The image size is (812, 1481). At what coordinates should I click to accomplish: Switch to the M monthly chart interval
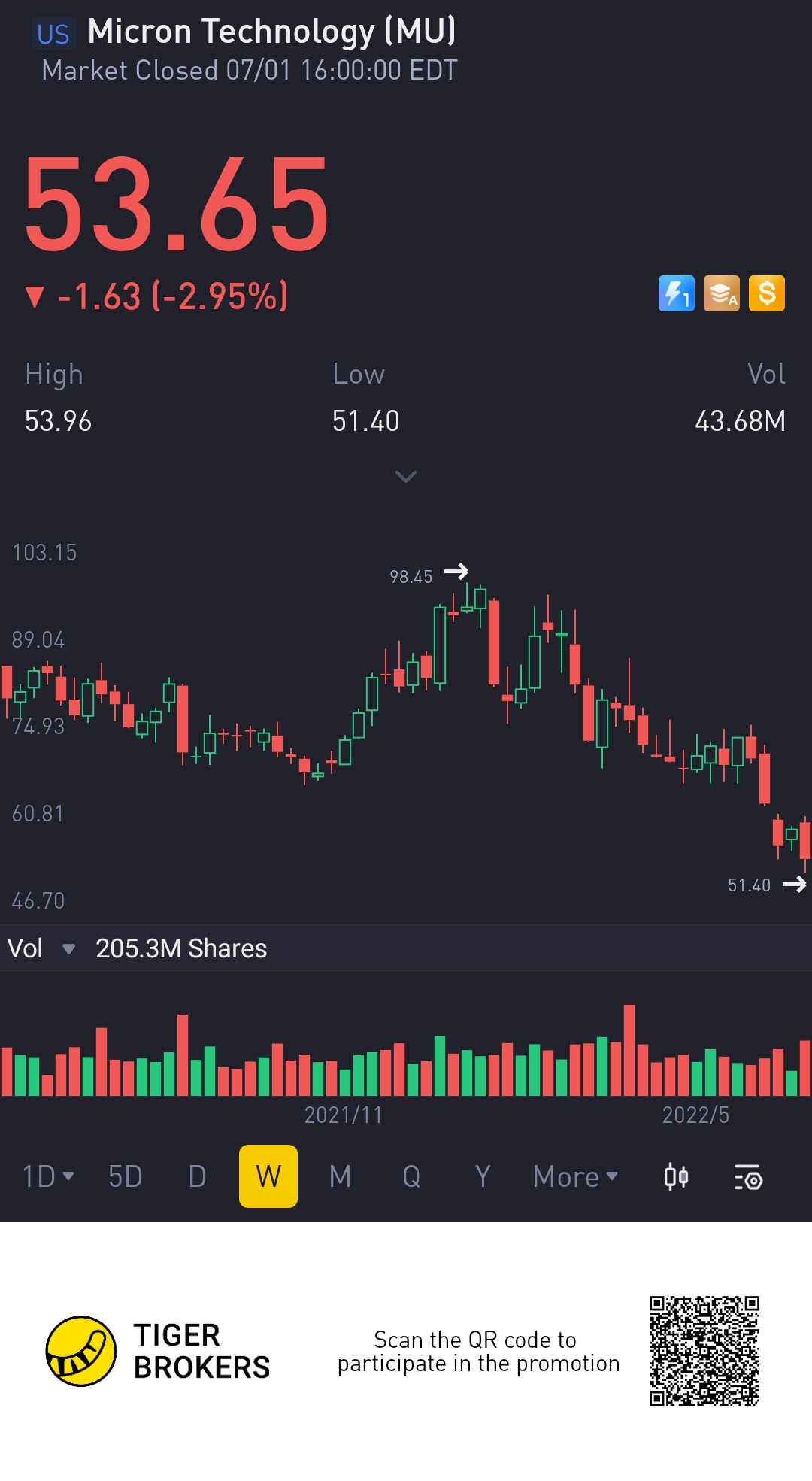pyautogui.click(x=340, y=1176)
